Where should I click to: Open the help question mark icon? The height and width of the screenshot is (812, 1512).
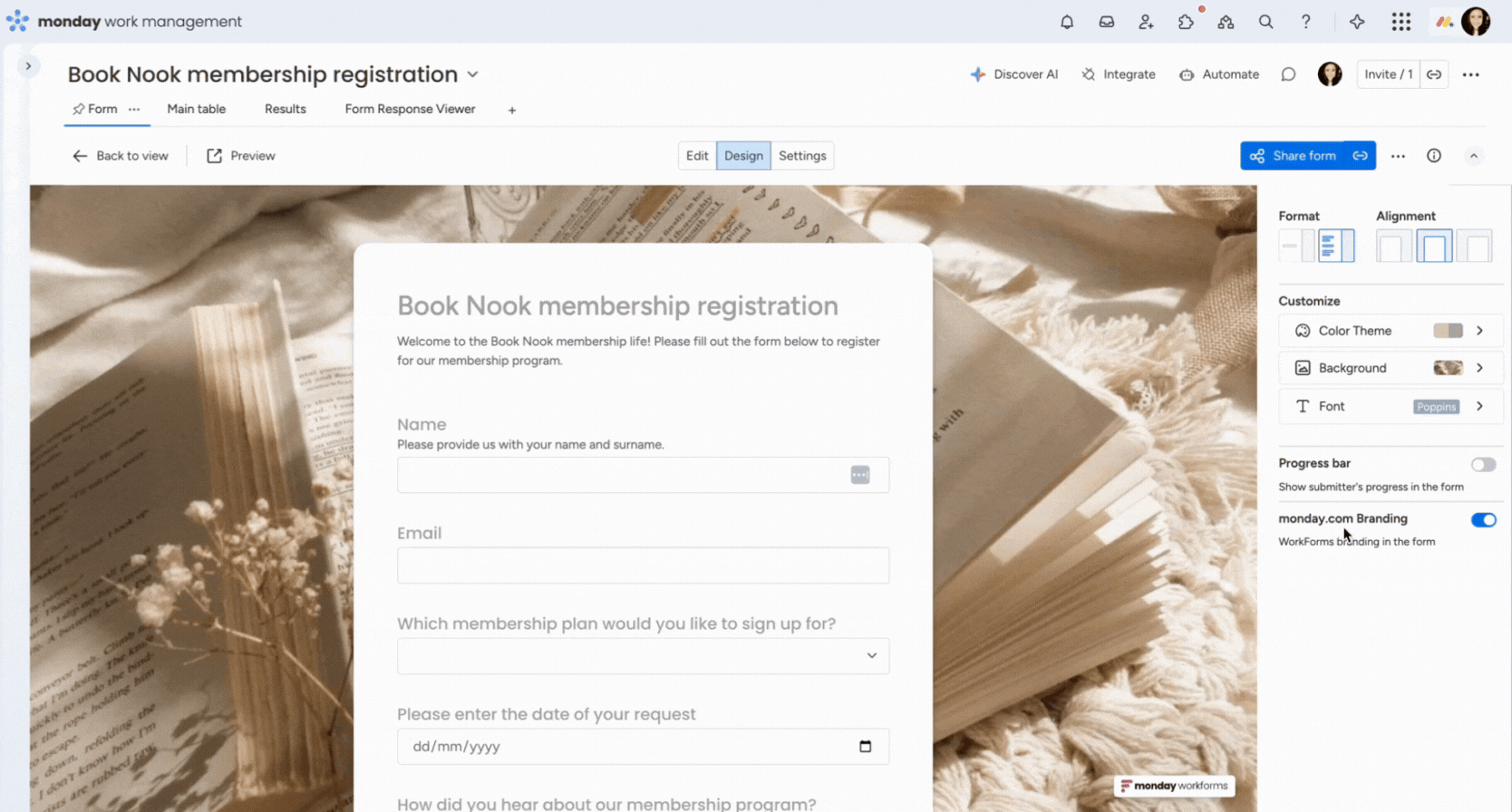(1306, 22)
